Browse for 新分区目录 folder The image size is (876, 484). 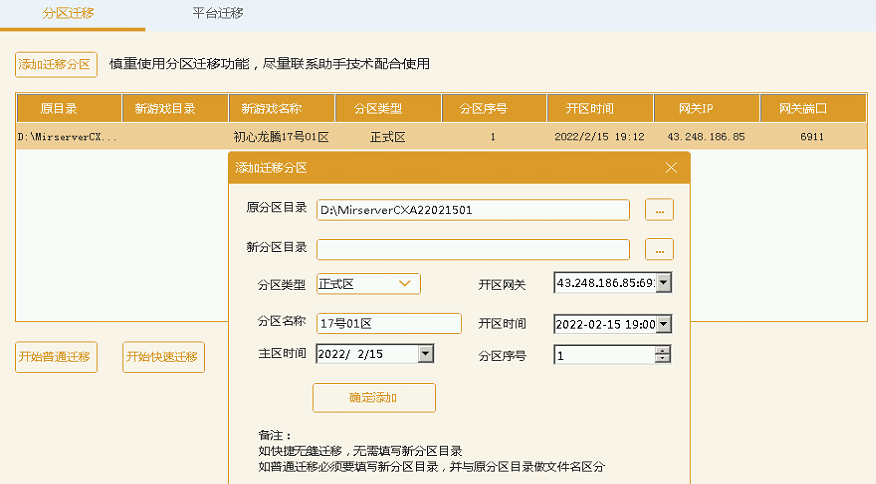pyautogui.click(x=659, y=249)
